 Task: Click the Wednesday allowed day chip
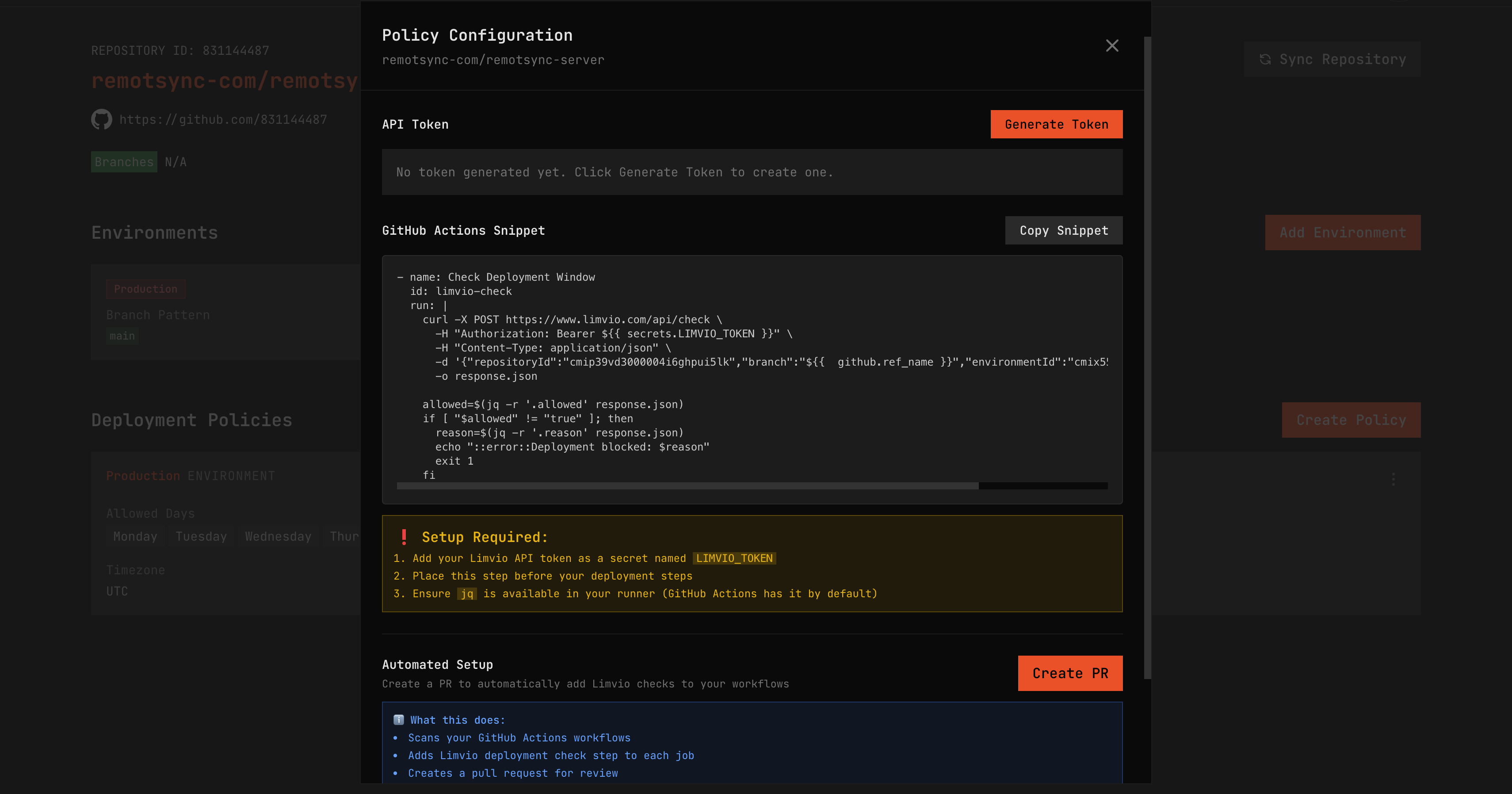tap(278, 536)
